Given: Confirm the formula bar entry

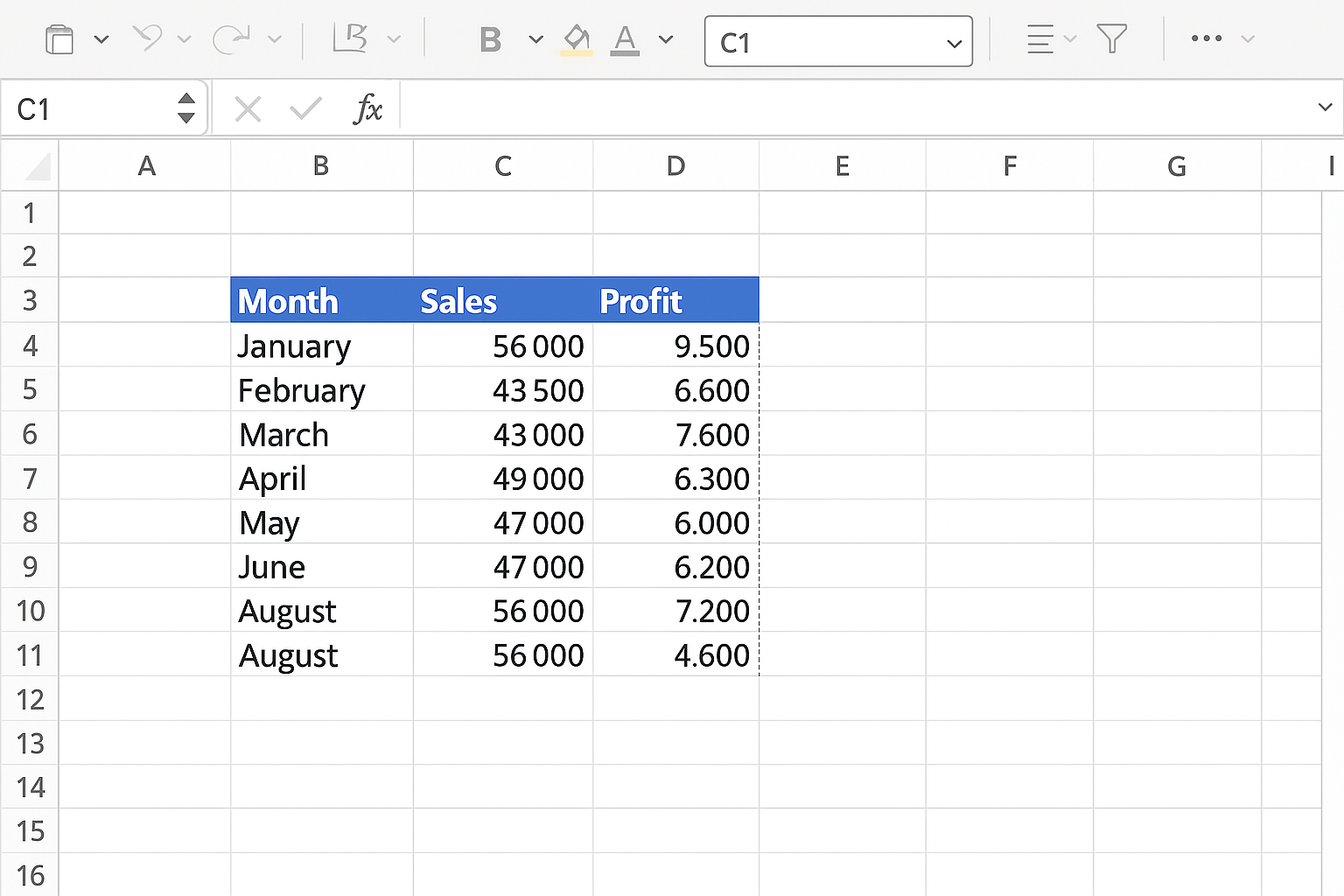Looking at the screenshot, I should [x=306, y=109].
